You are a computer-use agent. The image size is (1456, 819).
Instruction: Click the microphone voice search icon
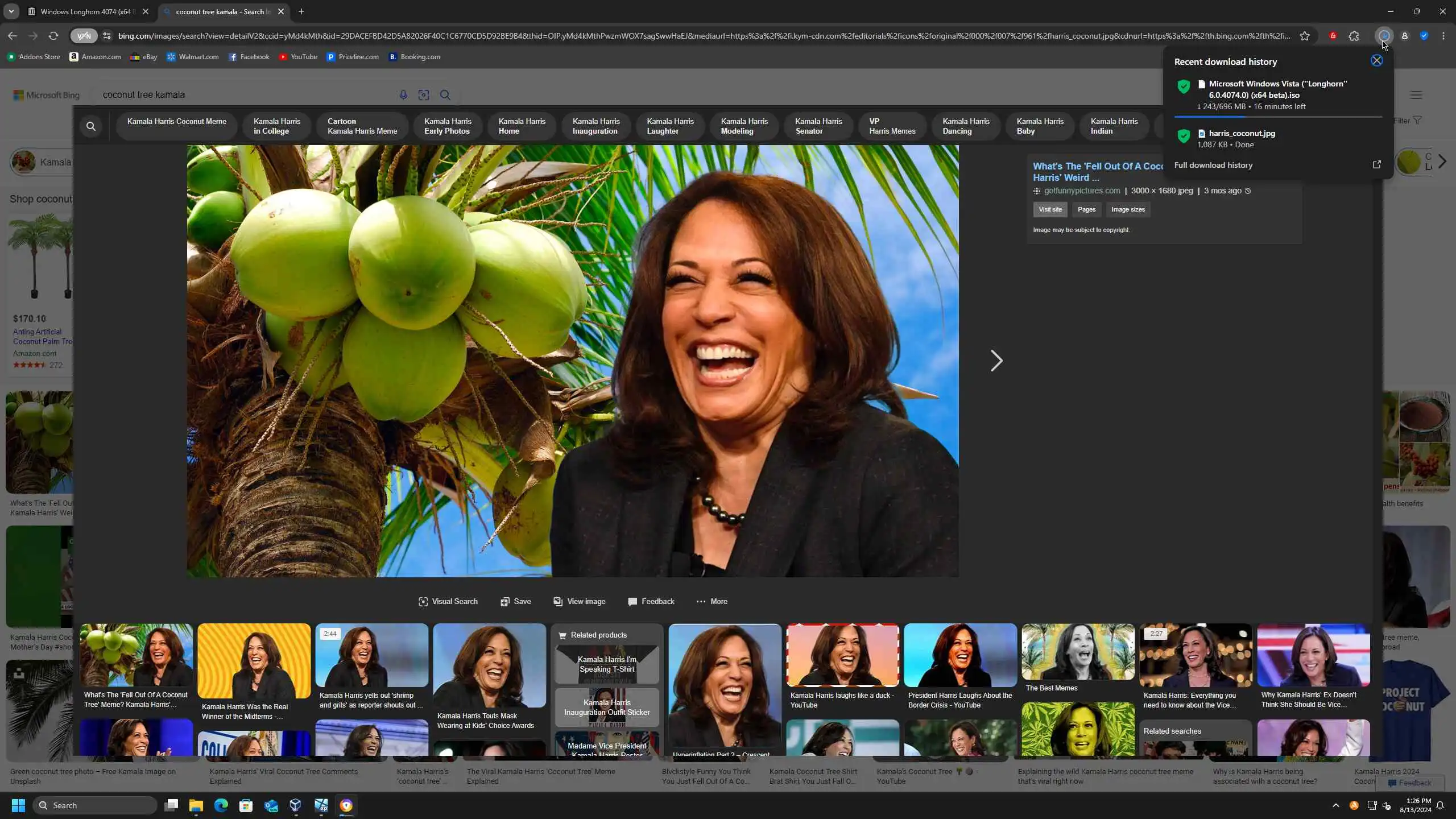pos(403,95)
